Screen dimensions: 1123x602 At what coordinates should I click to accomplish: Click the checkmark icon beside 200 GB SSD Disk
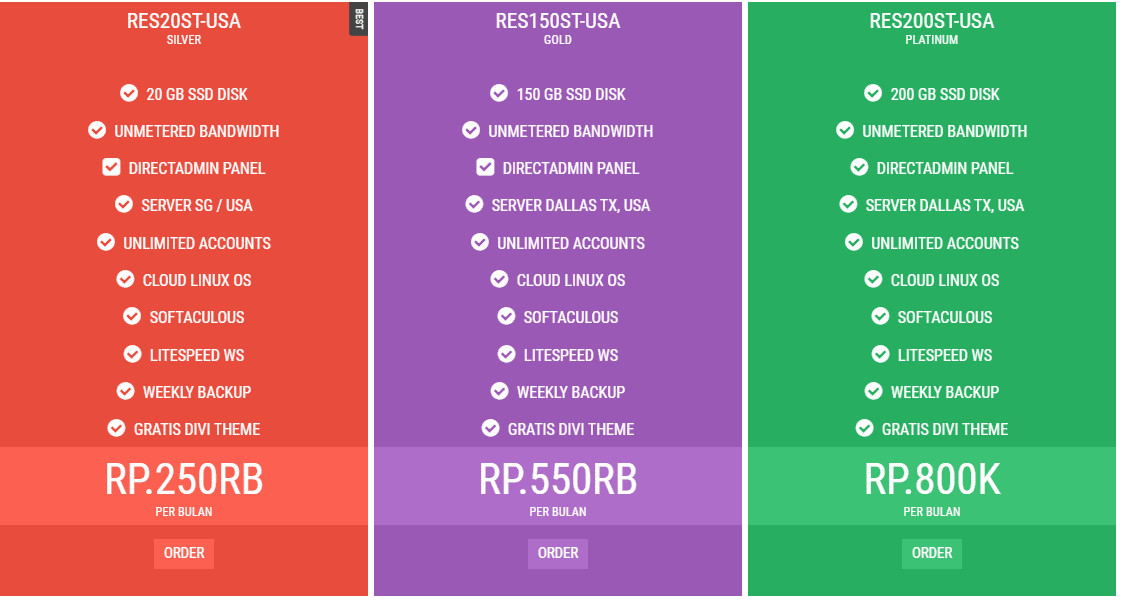(x=873, y=93)
